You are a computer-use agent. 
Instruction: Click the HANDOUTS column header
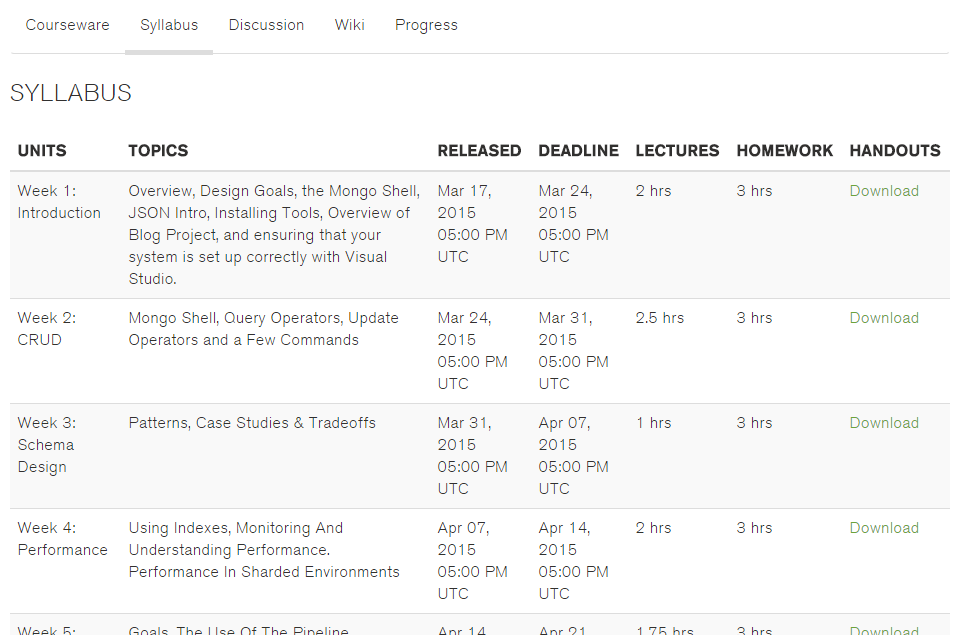tap(894, 150)
